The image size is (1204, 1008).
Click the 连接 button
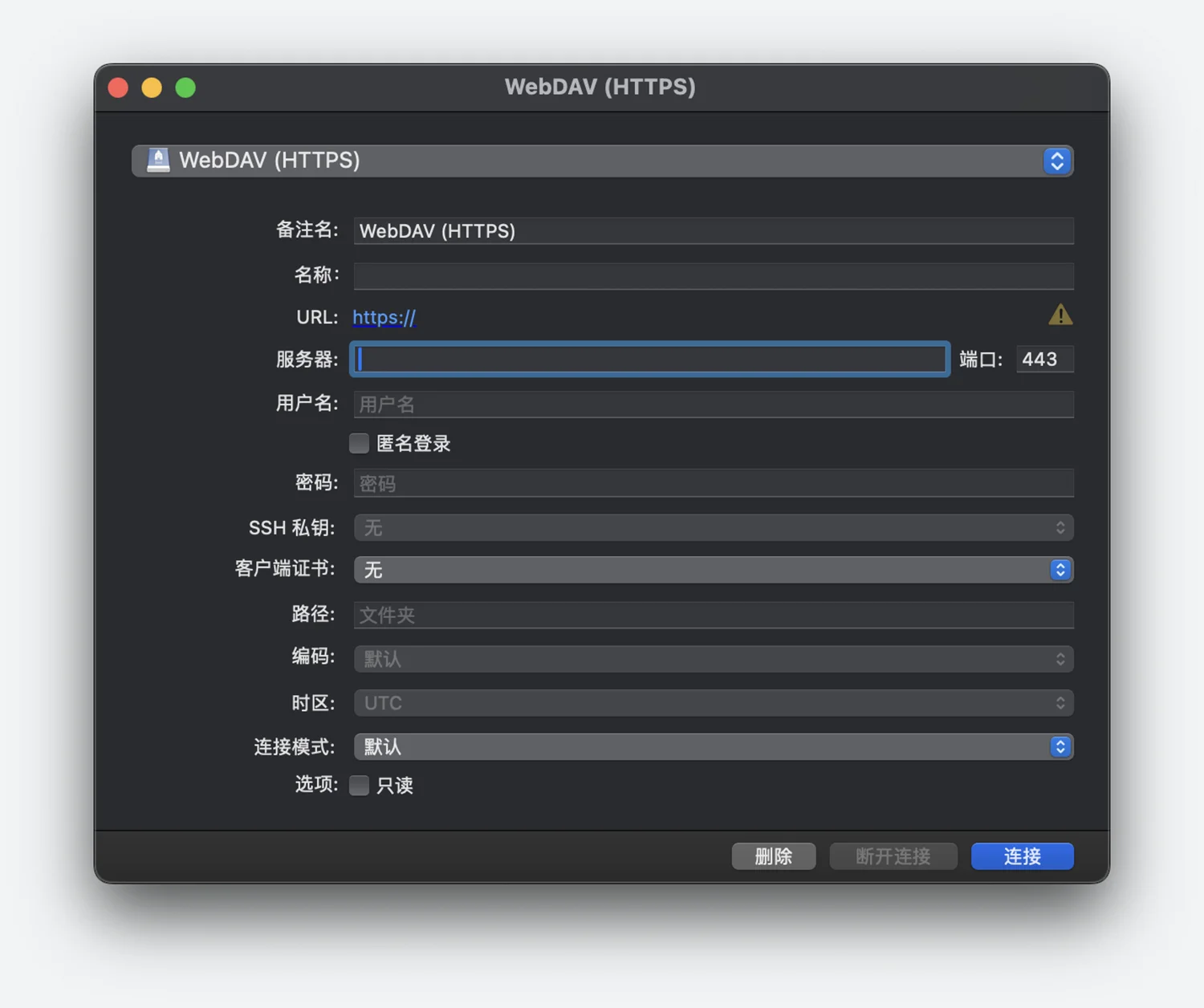[1023, 856]
